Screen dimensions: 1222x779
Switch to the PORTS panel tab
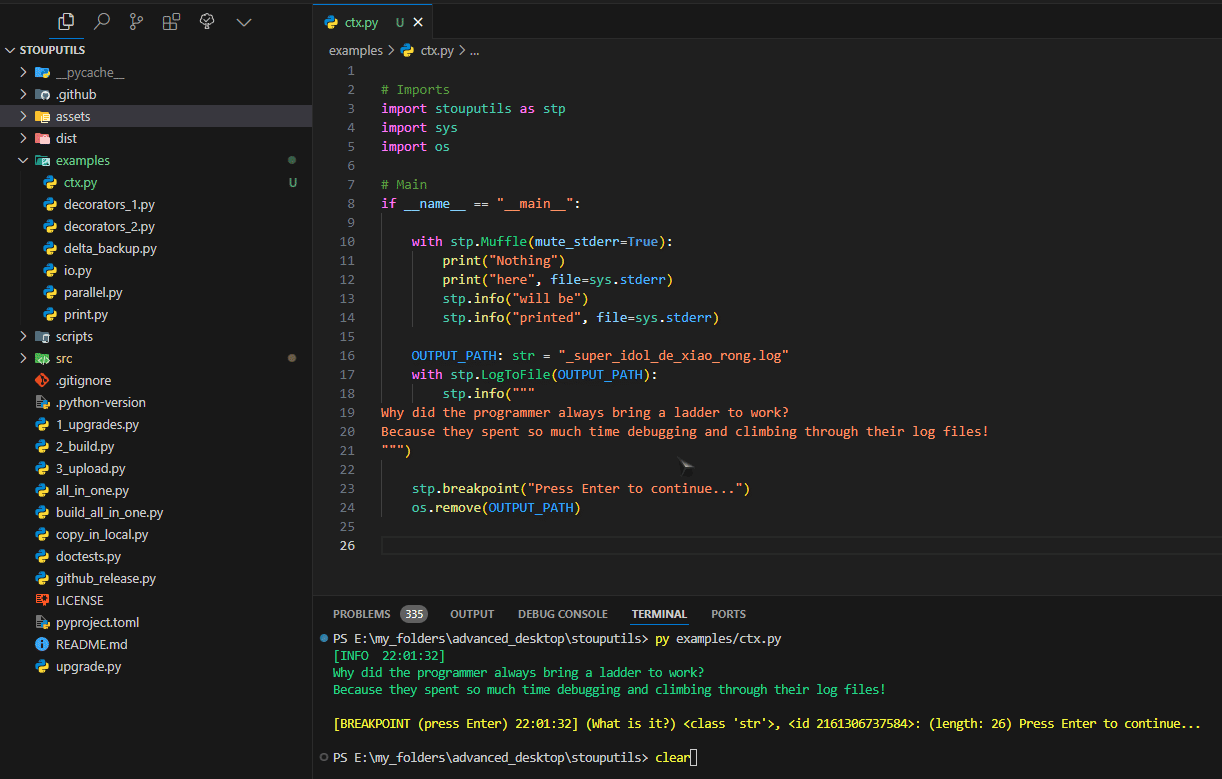pos(728,614)
